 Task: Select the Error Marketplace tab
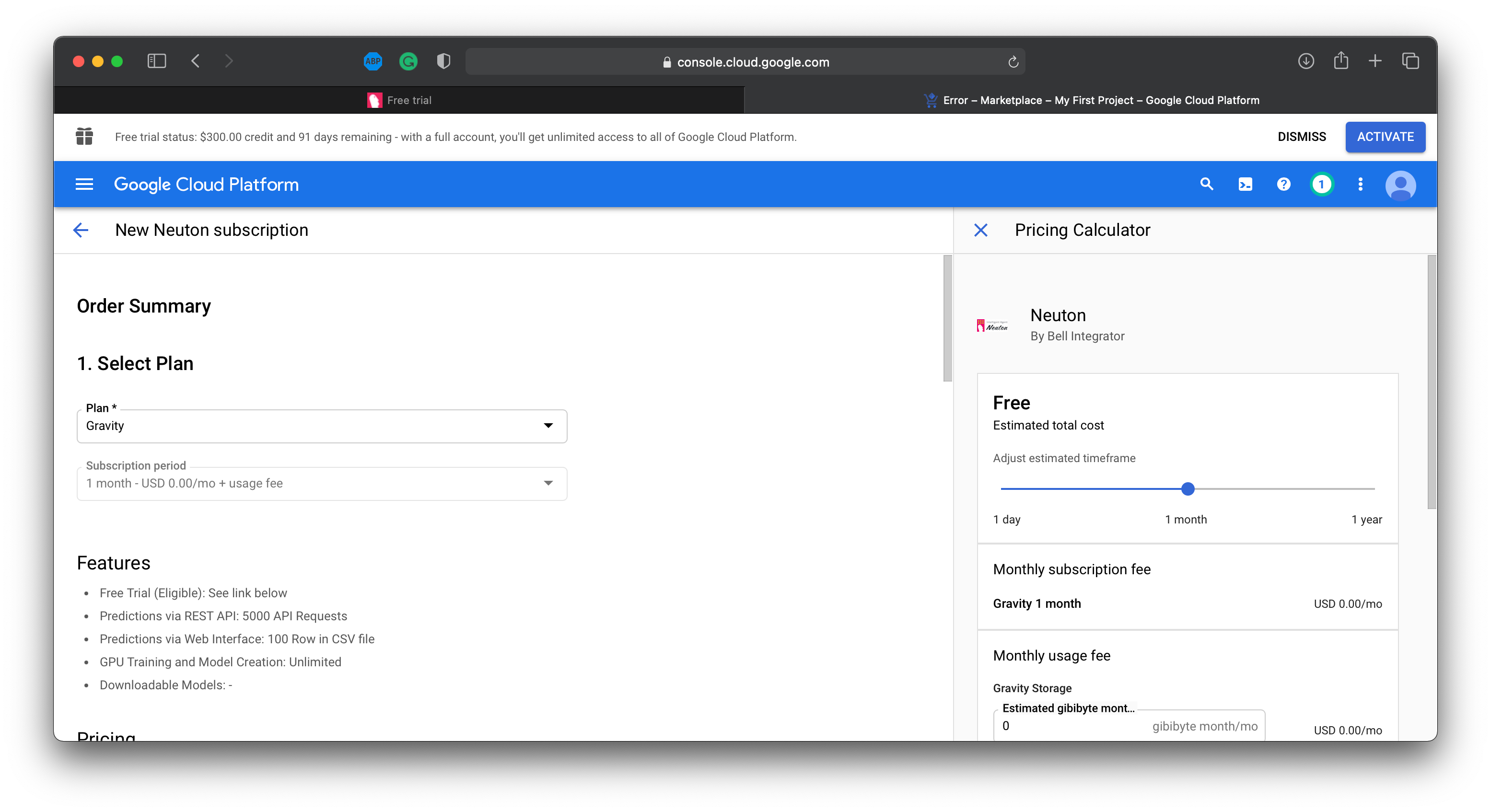point(1091,100)
